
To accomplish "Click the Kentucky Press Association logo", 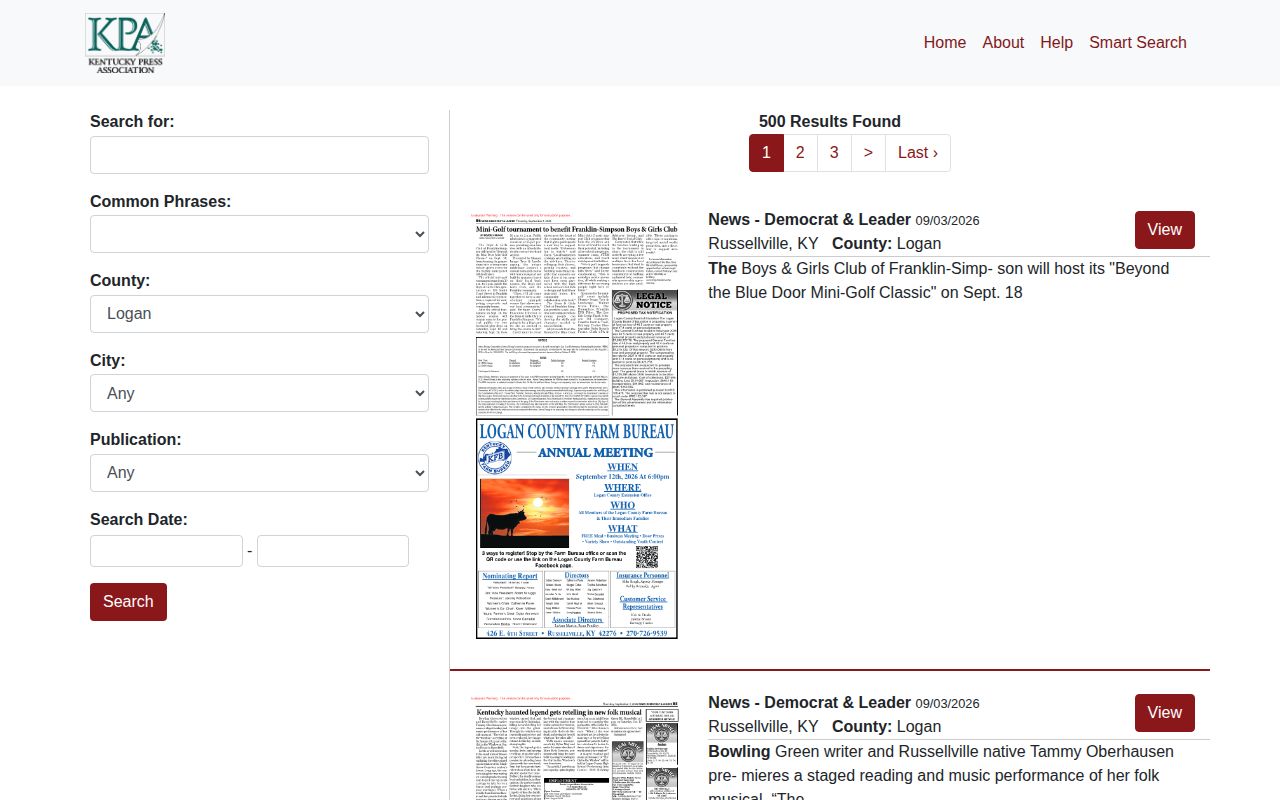I will pyautogui.click(x=125, y=43).
